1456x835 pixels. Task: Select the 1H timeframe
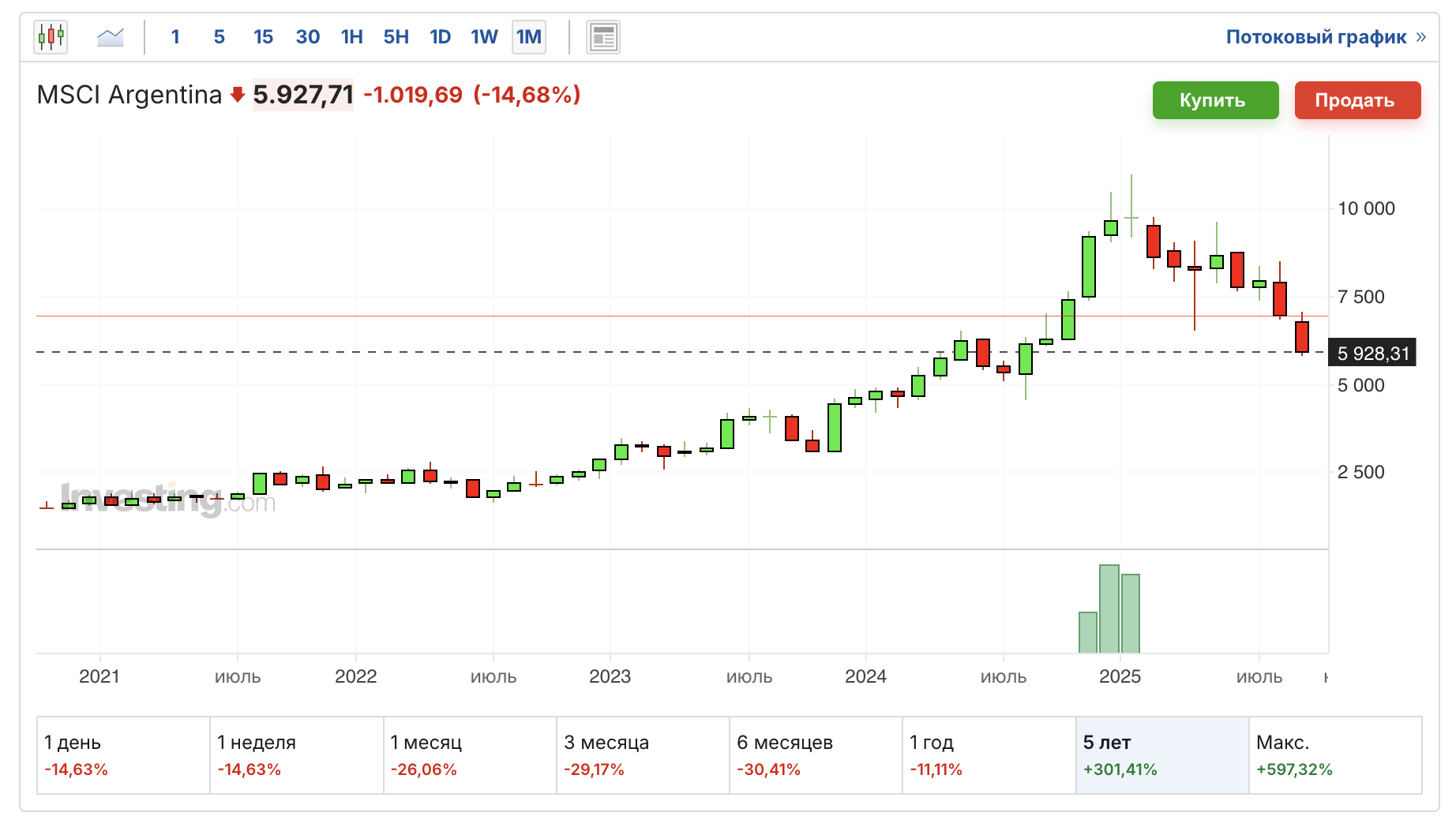coord(351,36)
